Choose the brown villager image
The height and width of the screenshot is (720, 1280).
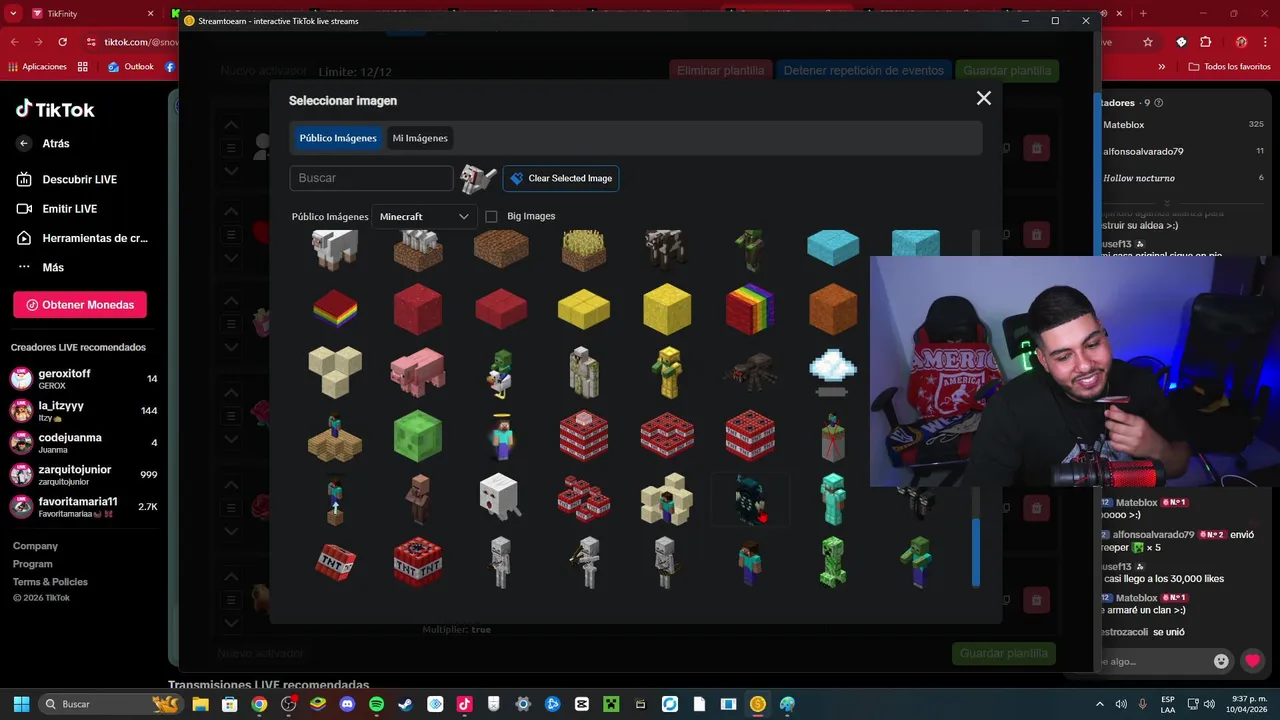[418, 499]
